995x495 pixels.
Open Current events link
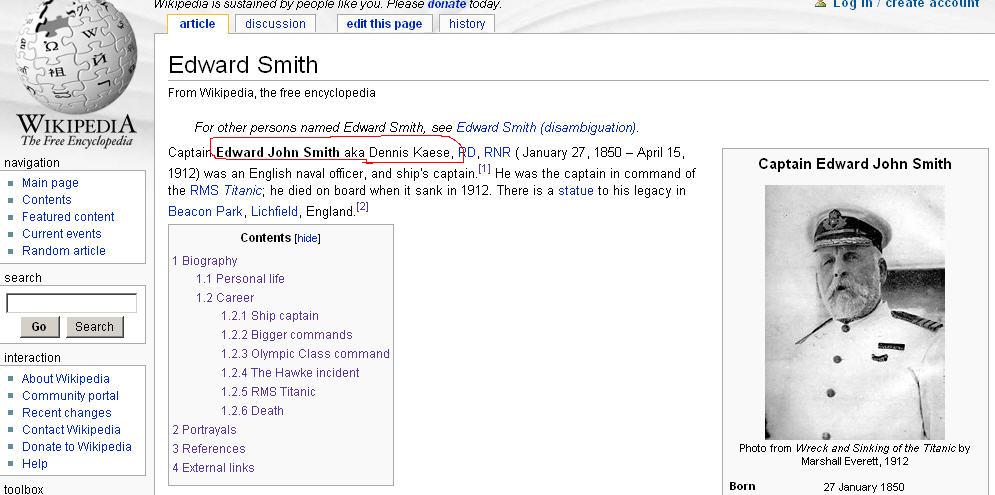62,234
